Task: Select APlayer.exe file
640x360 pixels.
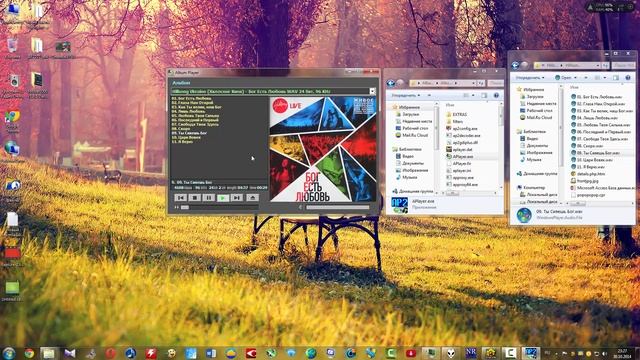Action: click(460, 156)
